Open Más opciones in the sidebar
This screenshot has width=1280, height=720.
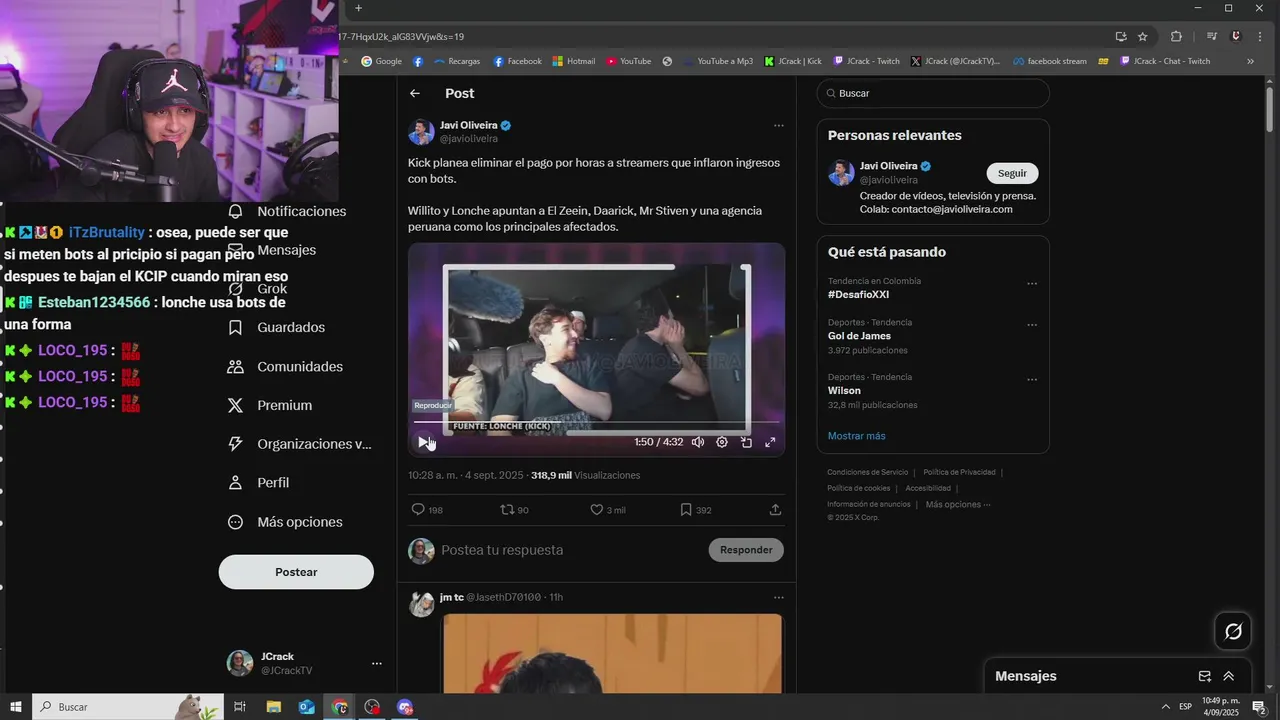click(285, 522)
